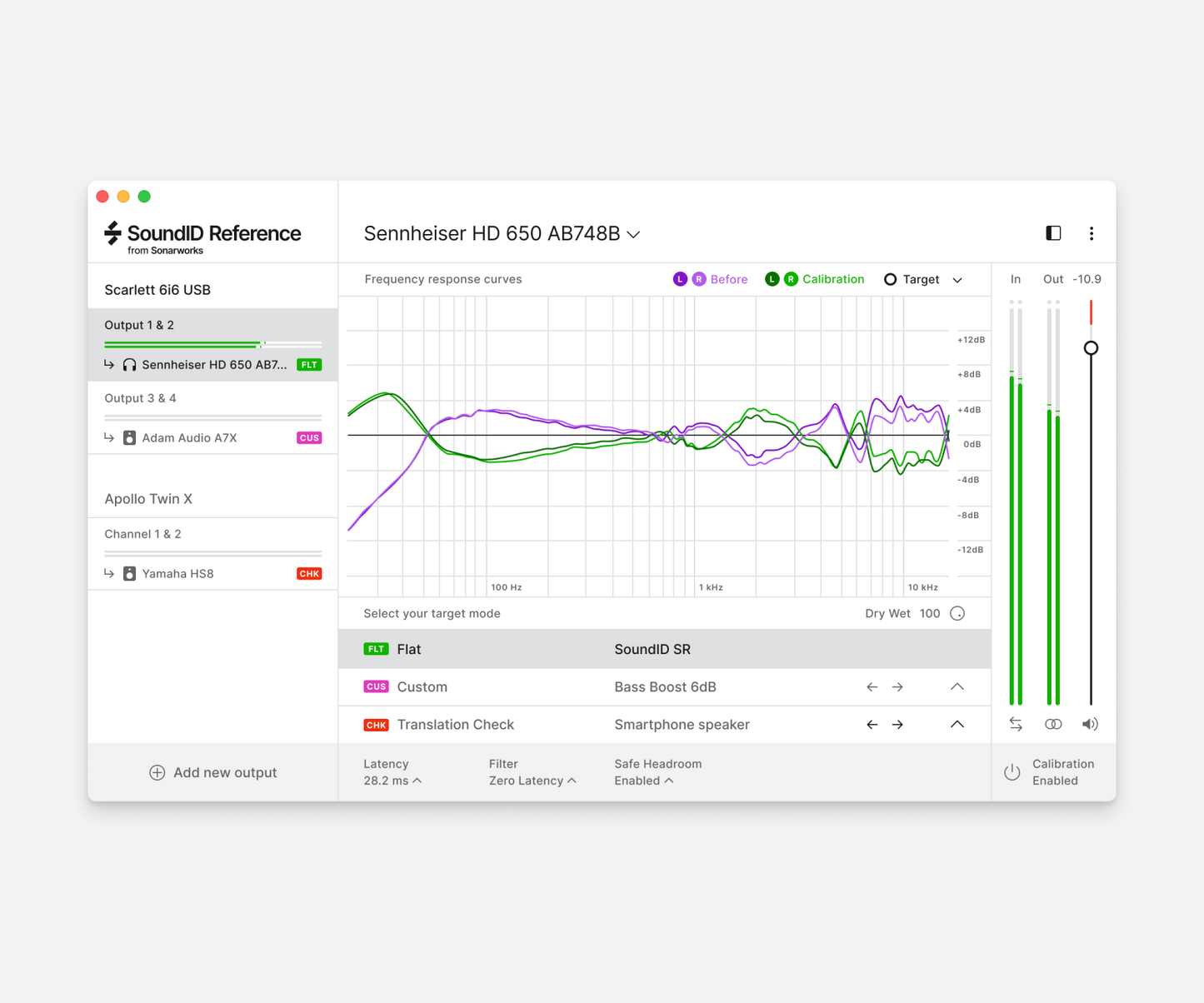The height and width of the screenshot is (1003, 1204).
Task: Click the Apollo Twin X device heading
Action: click(x=148, y=499)
